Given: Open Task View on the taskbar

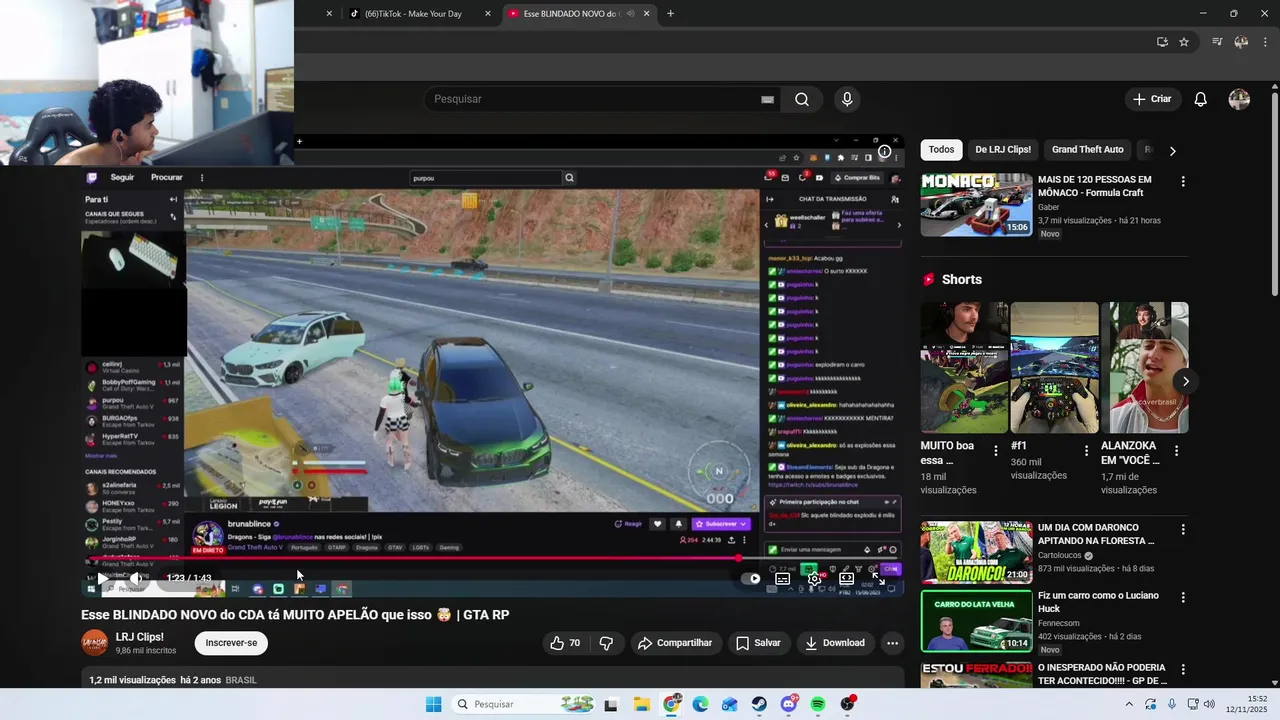Looking at the screenshot, I should (611, 704).
